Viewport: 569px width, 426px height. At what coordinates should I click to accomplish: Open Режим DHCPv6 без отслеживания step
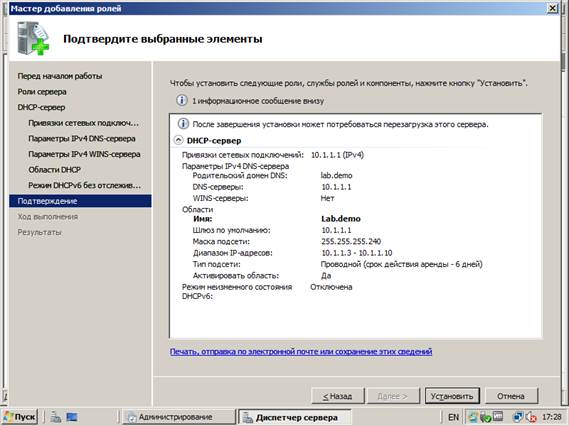coord(85,185)
